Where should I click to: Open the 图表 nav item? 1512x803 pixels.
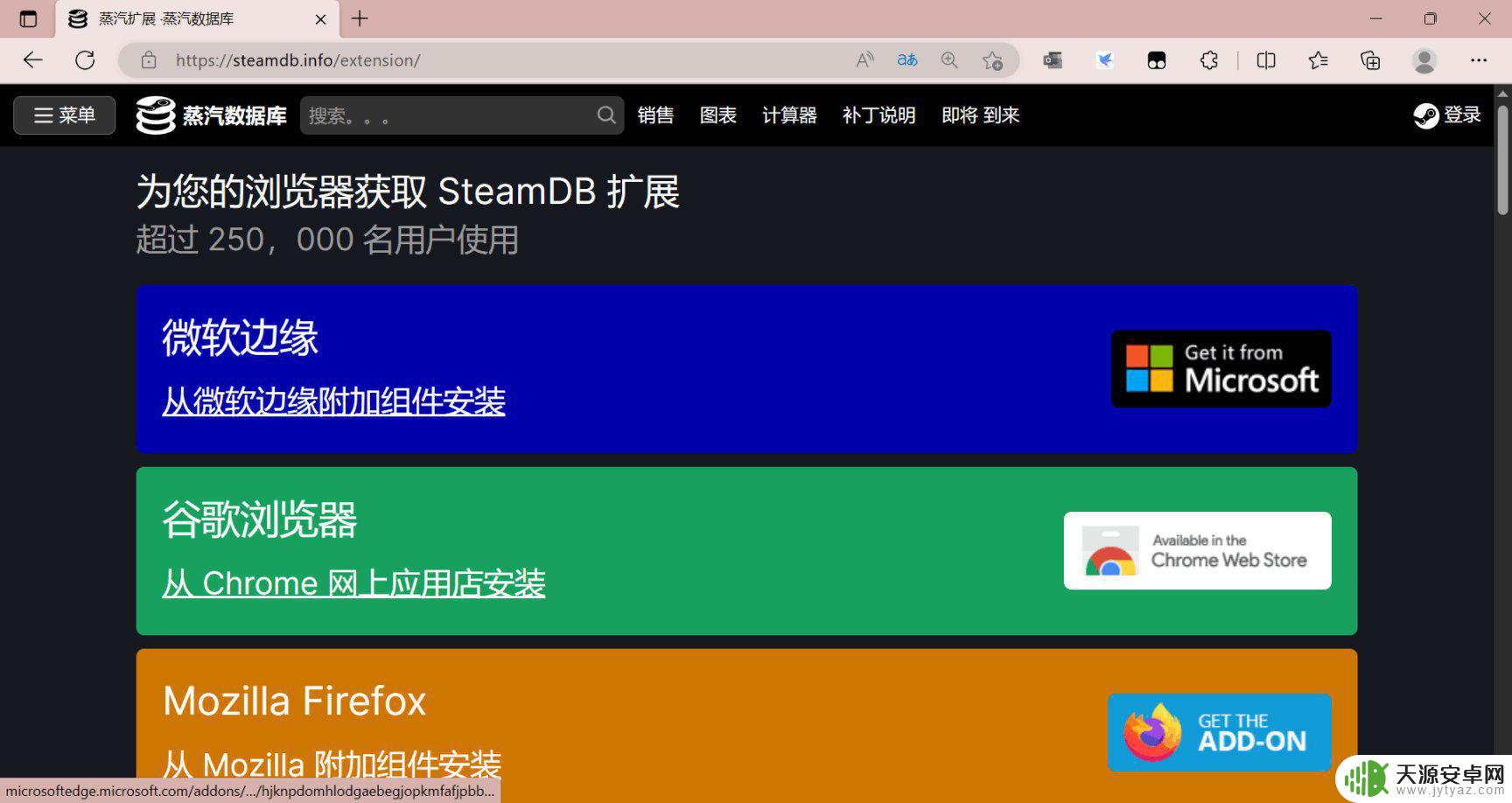click(718, 115)
